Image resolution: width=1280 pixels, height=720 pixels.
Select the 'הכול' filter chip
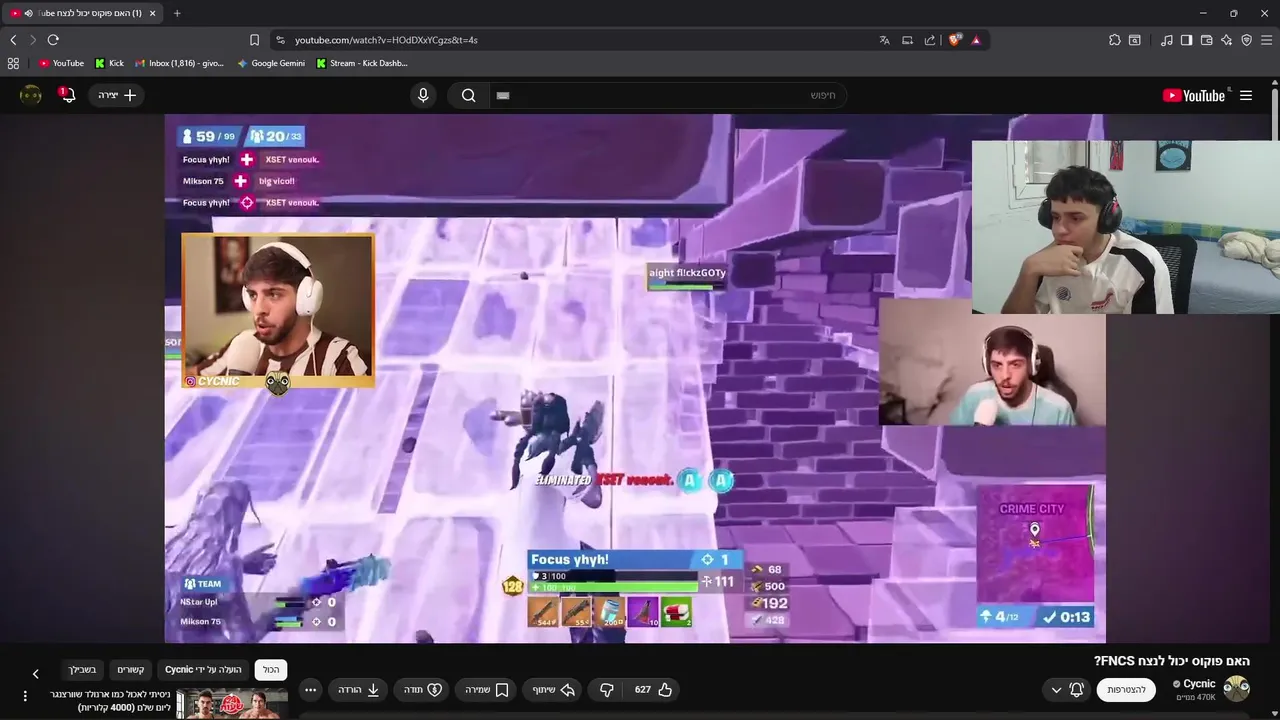coord(271,669)
